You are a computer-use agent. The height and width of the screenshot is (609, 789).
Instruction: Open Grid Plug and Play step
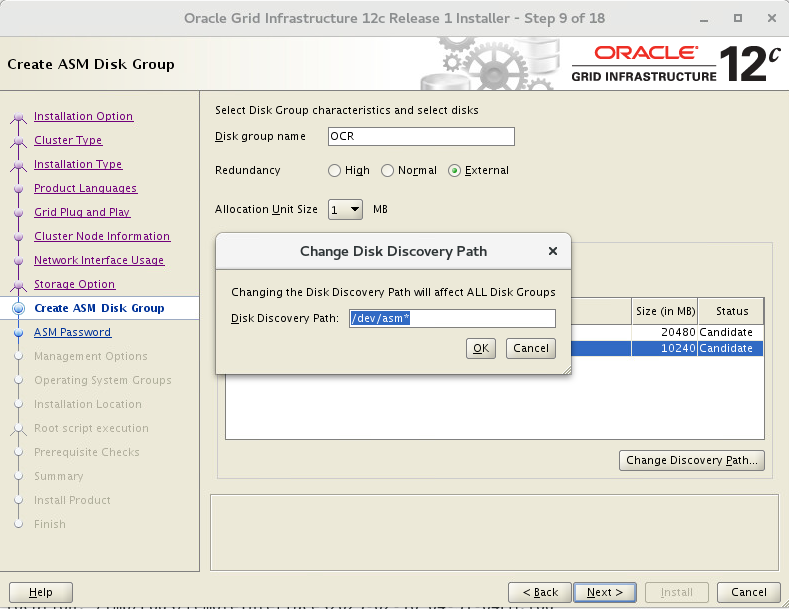[82, 212]
